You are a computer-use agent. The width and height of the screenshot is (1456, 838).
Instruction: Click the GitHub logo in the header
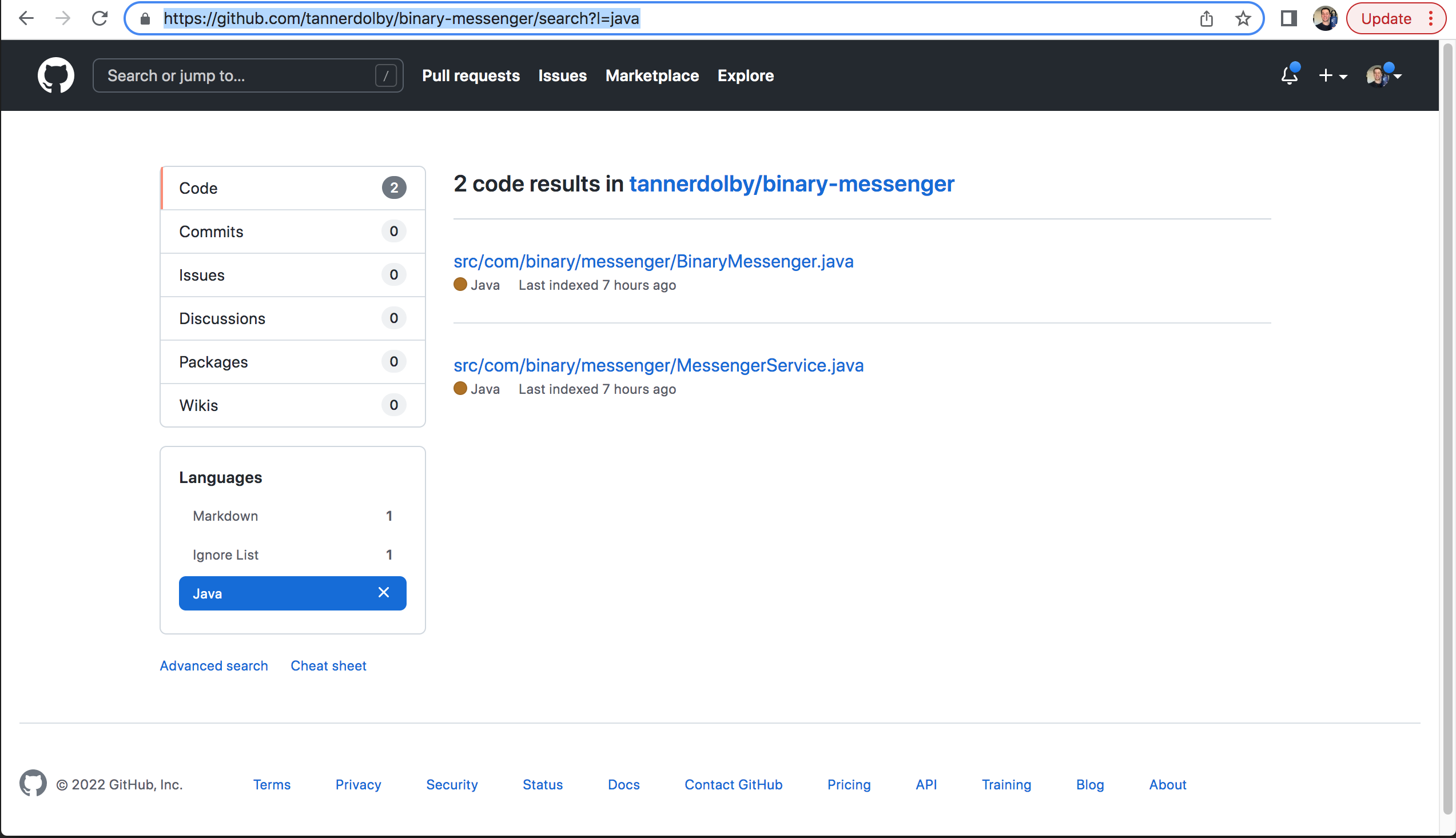pos(56,75)
